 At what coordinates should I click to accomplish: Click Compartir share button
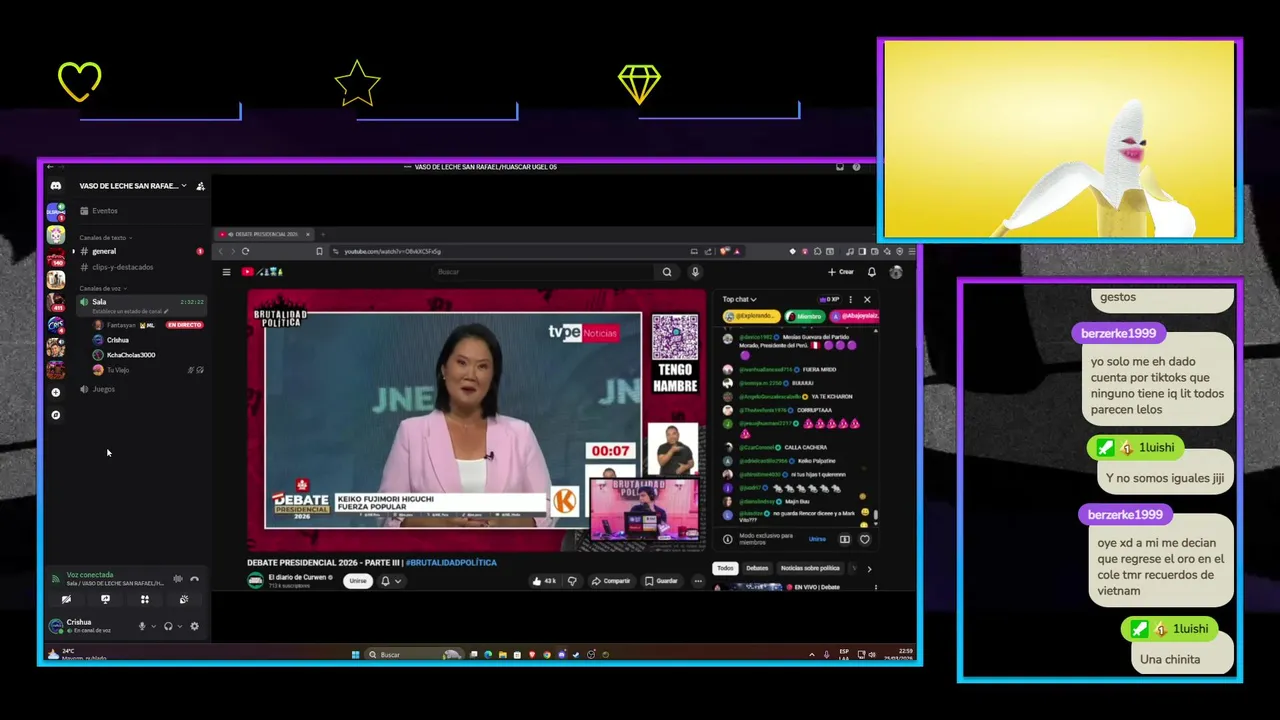[611, 581]
